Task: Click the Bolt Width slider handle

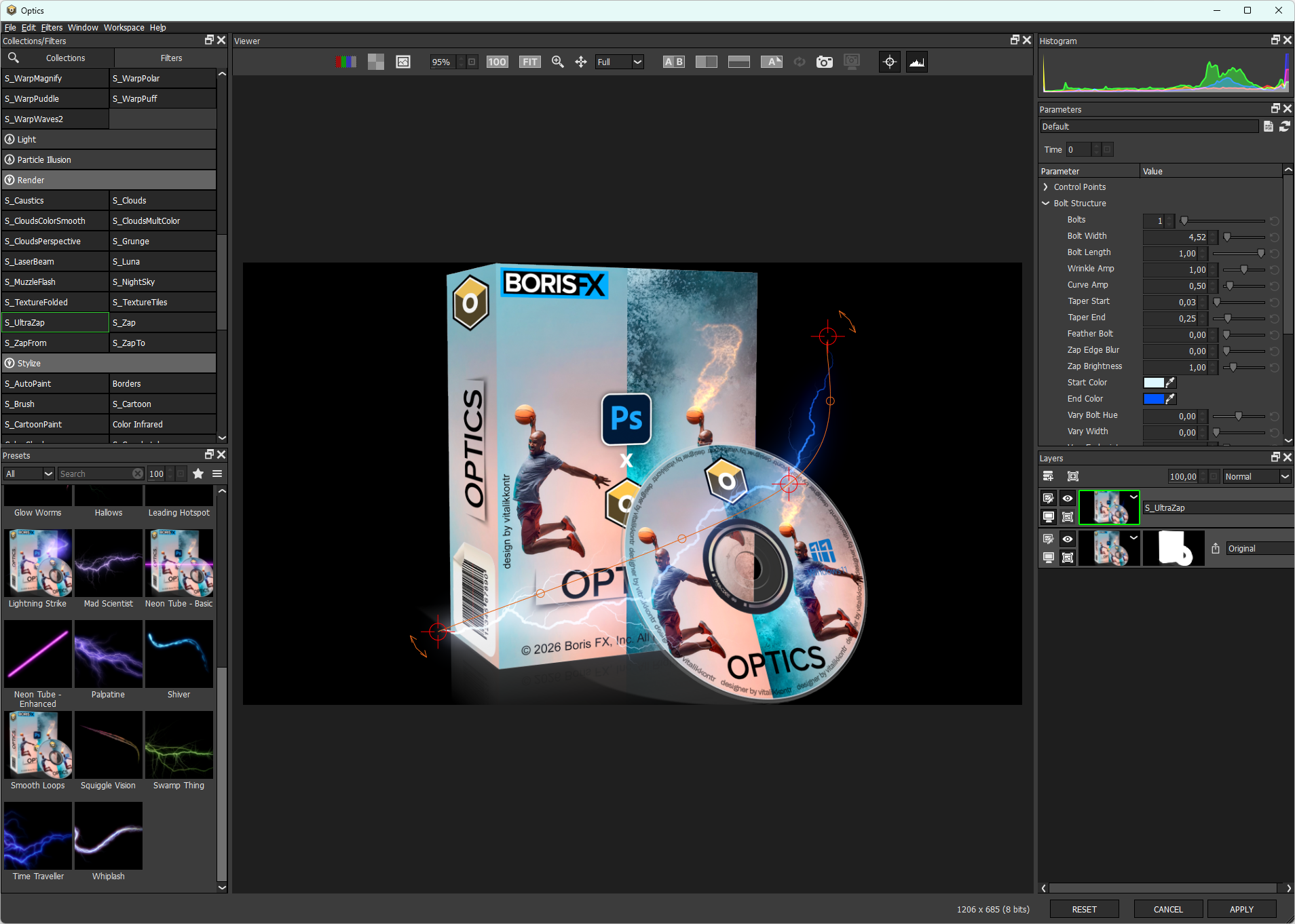Action: click(1227, 237)
